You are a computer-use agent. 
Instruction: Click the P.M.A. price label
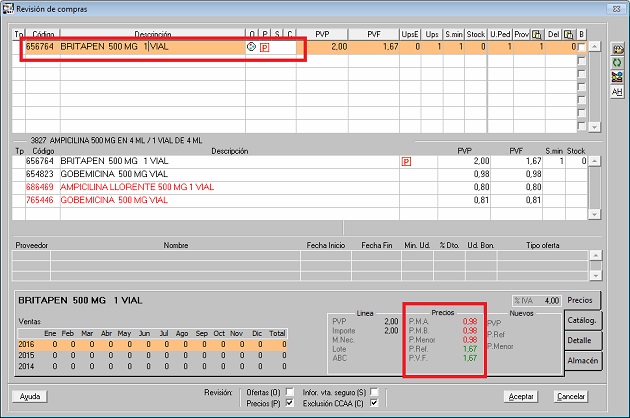pos(419,322)
